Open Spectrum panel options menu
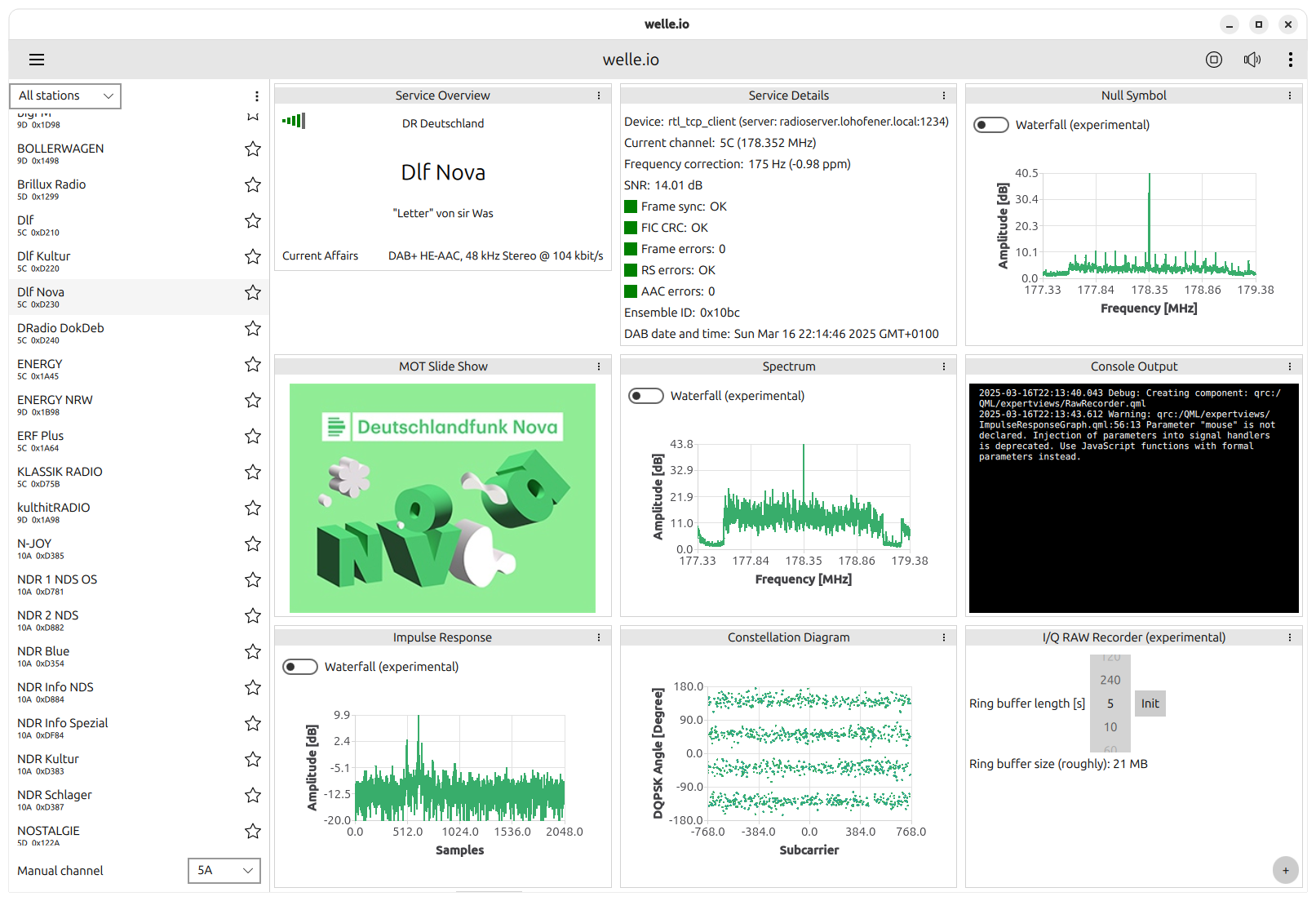 click(944, 366)
